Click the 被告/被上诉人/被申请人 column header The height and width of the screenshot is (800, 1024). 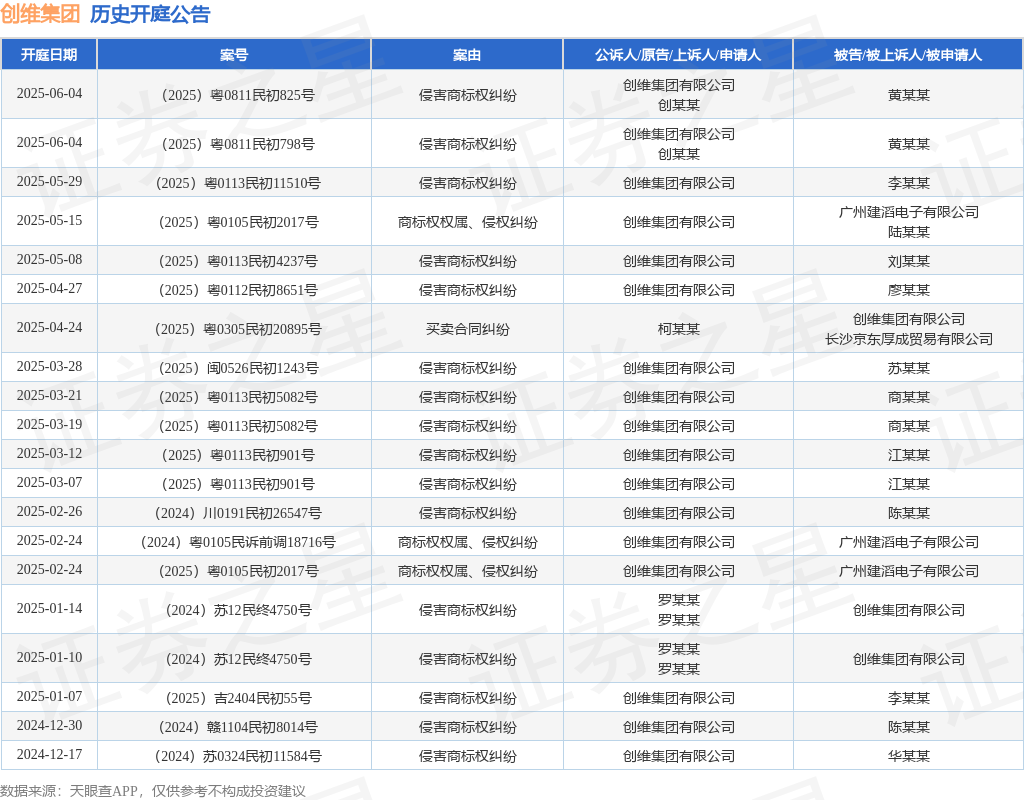[908, 55]
